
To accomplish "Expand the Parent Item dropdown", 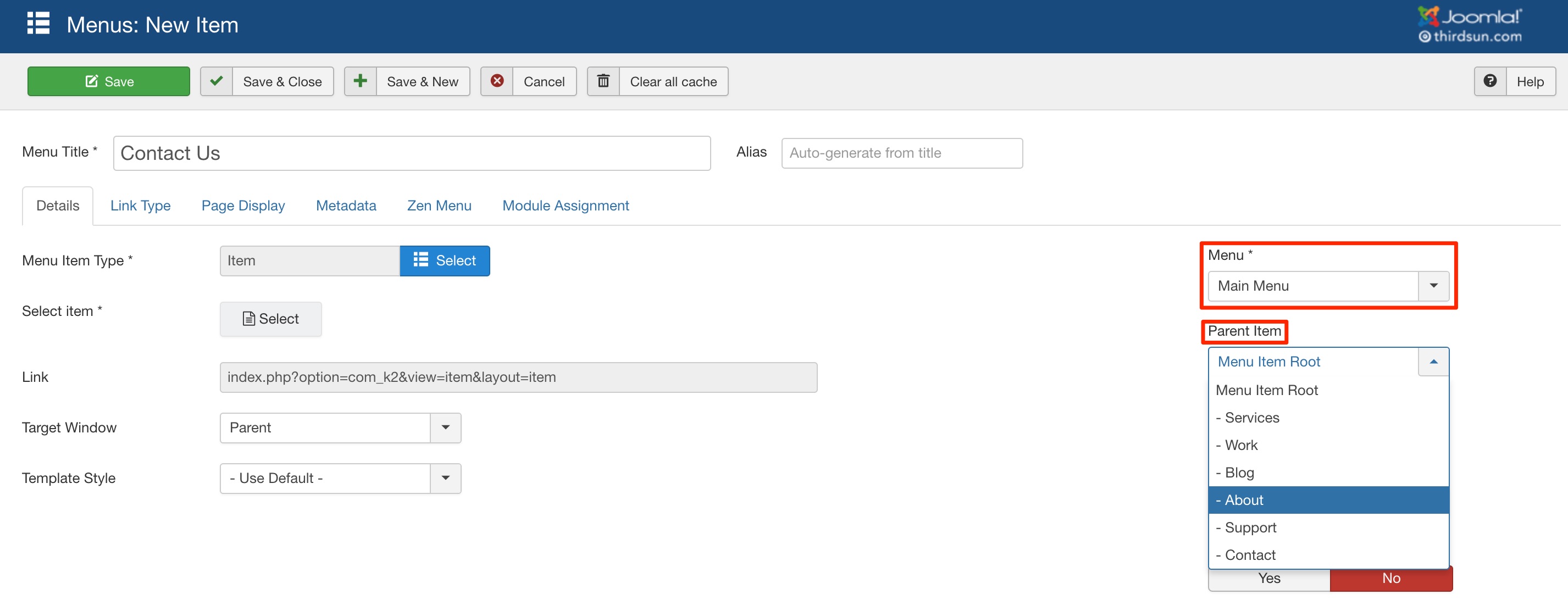I will (1432, 361).
